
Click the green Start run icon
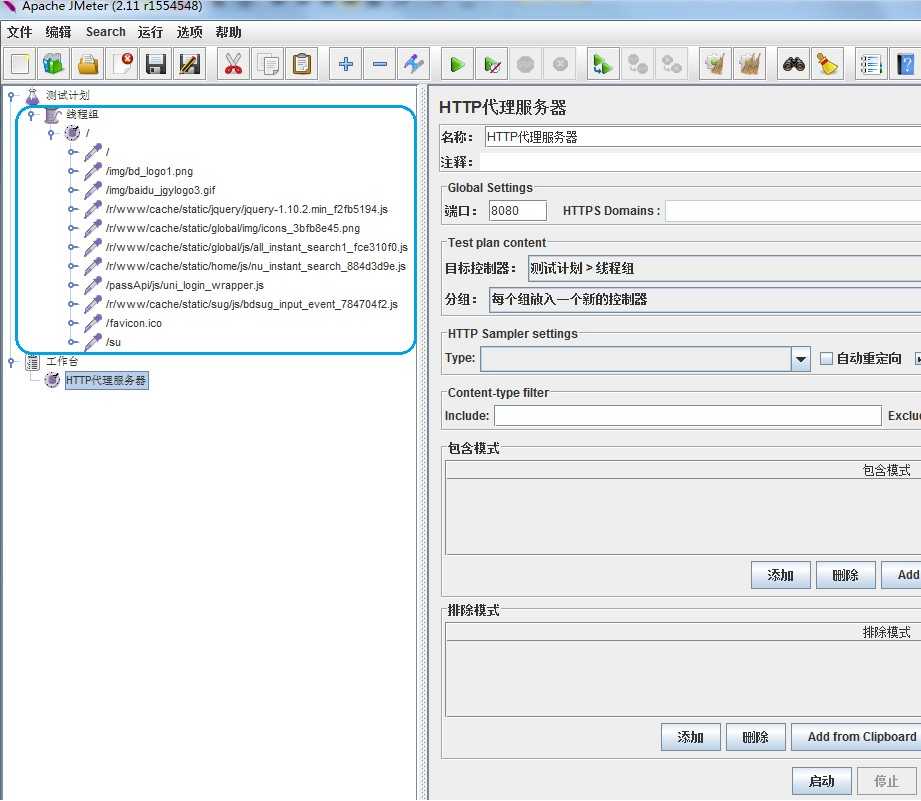457,63
